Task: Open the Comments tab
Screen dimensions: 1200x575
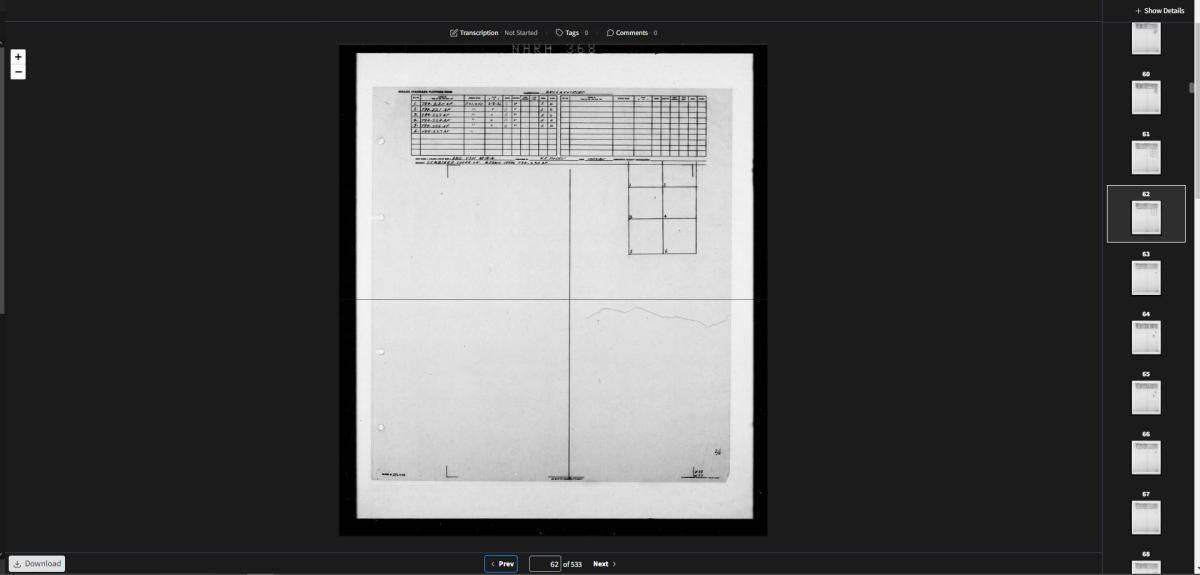Action: pyautogui.click(x=631, y=33)
